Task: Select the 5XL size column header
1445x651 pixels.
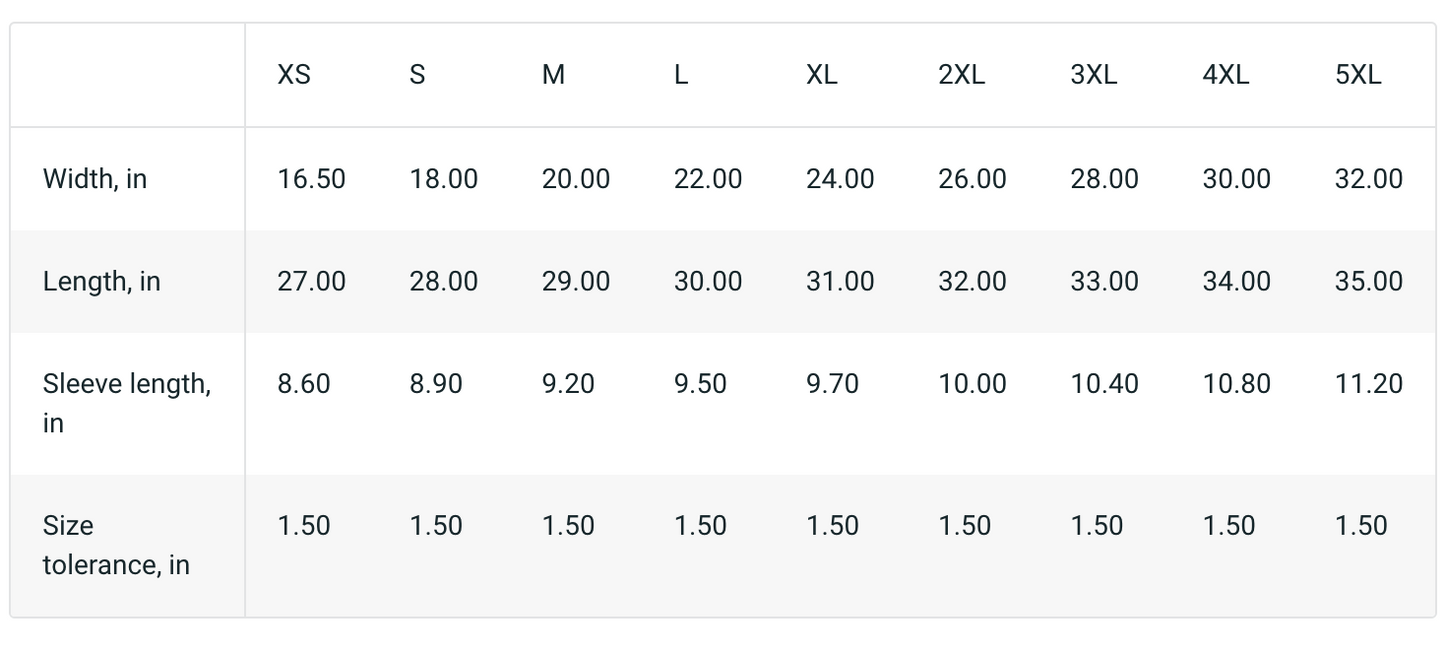Action: tap(1358, 75)
